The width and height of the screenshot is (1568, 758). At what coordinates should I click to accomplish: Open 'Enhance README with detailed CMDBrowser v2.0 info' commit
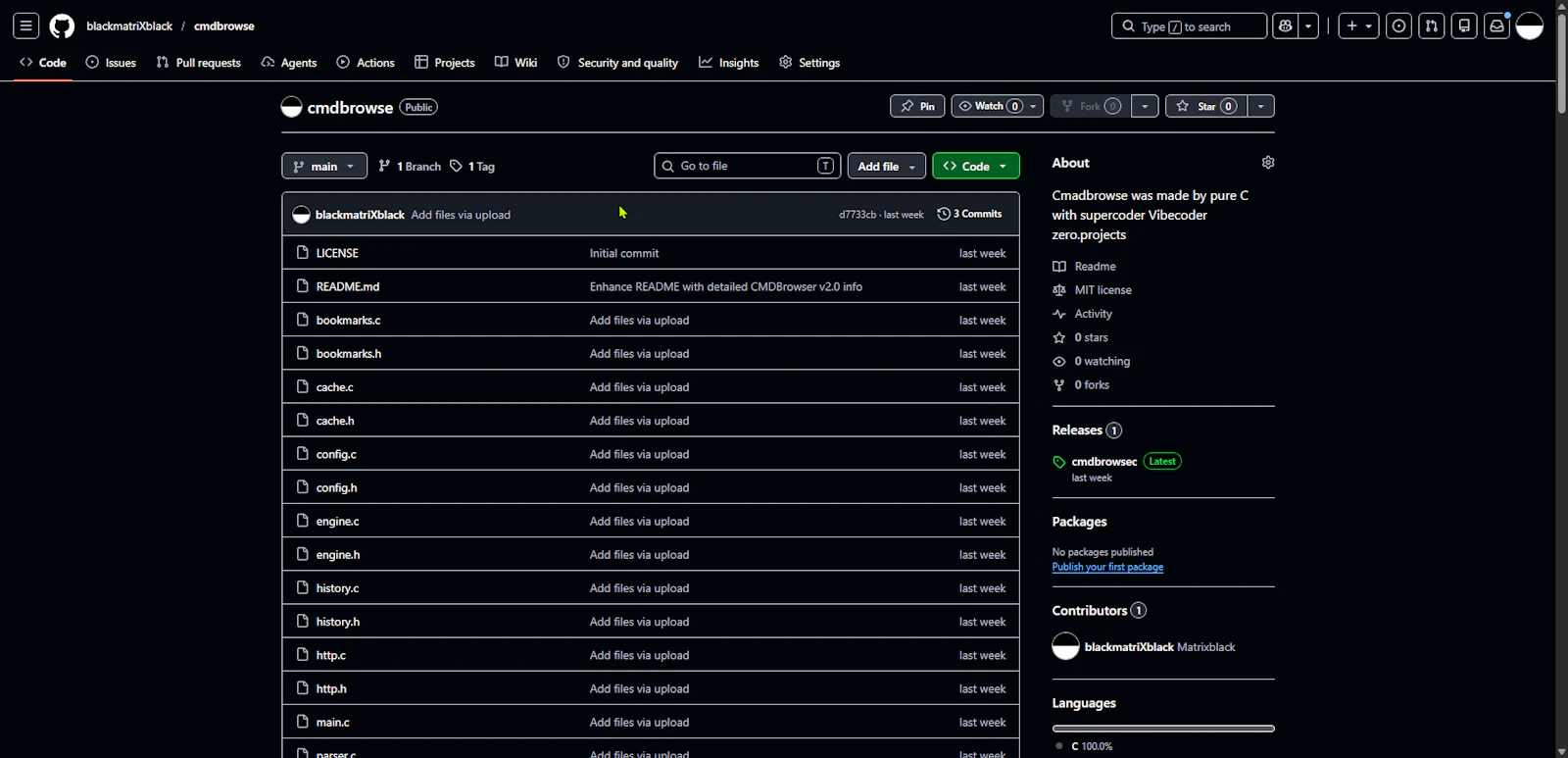point(726,287)
